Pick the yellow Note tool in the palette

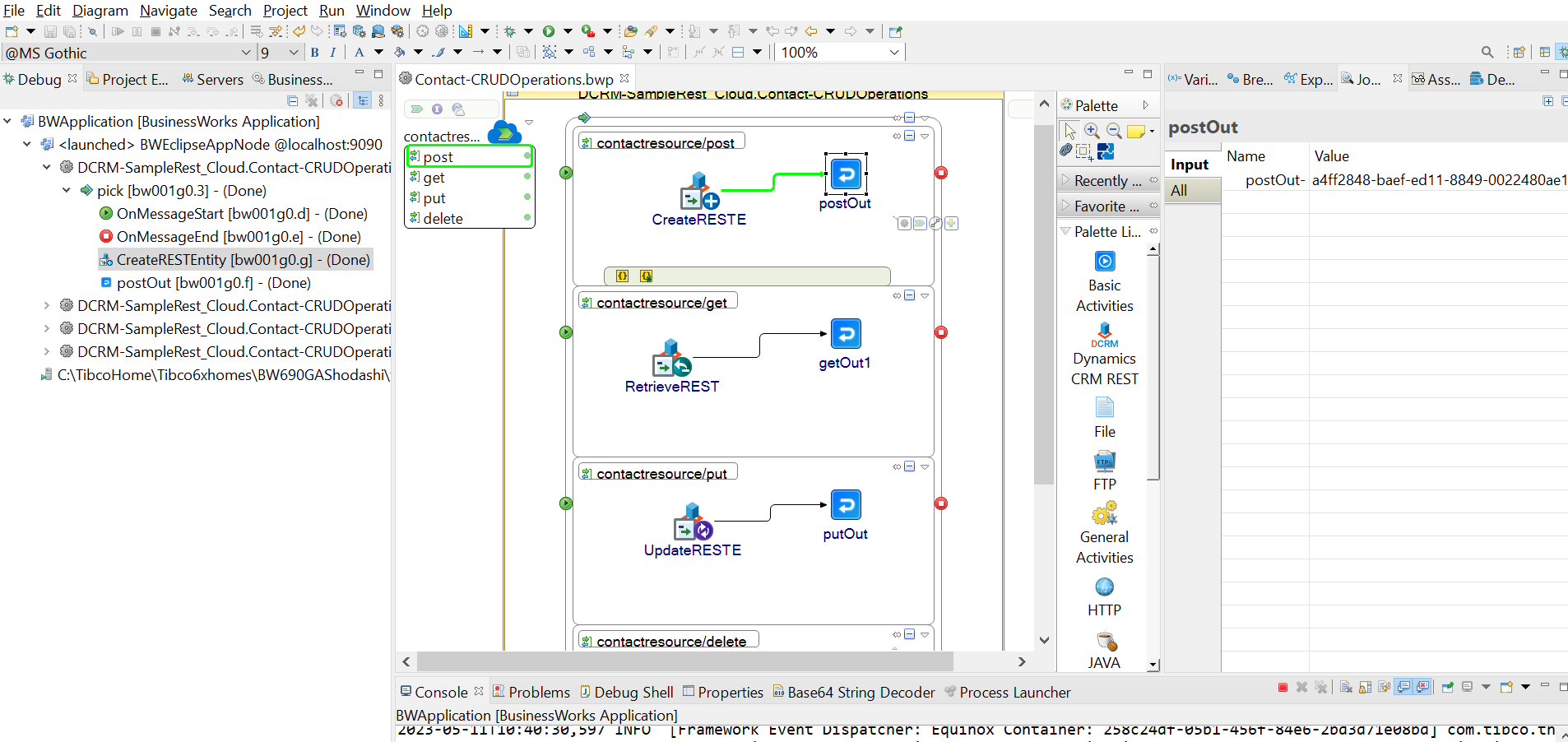[x=1136, y=132]
